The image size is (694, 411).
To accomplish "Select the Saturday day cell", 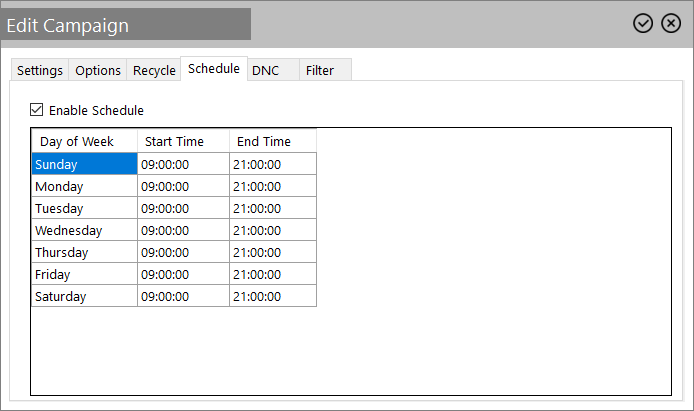I will pyautogui.click(x=84, y=296).
